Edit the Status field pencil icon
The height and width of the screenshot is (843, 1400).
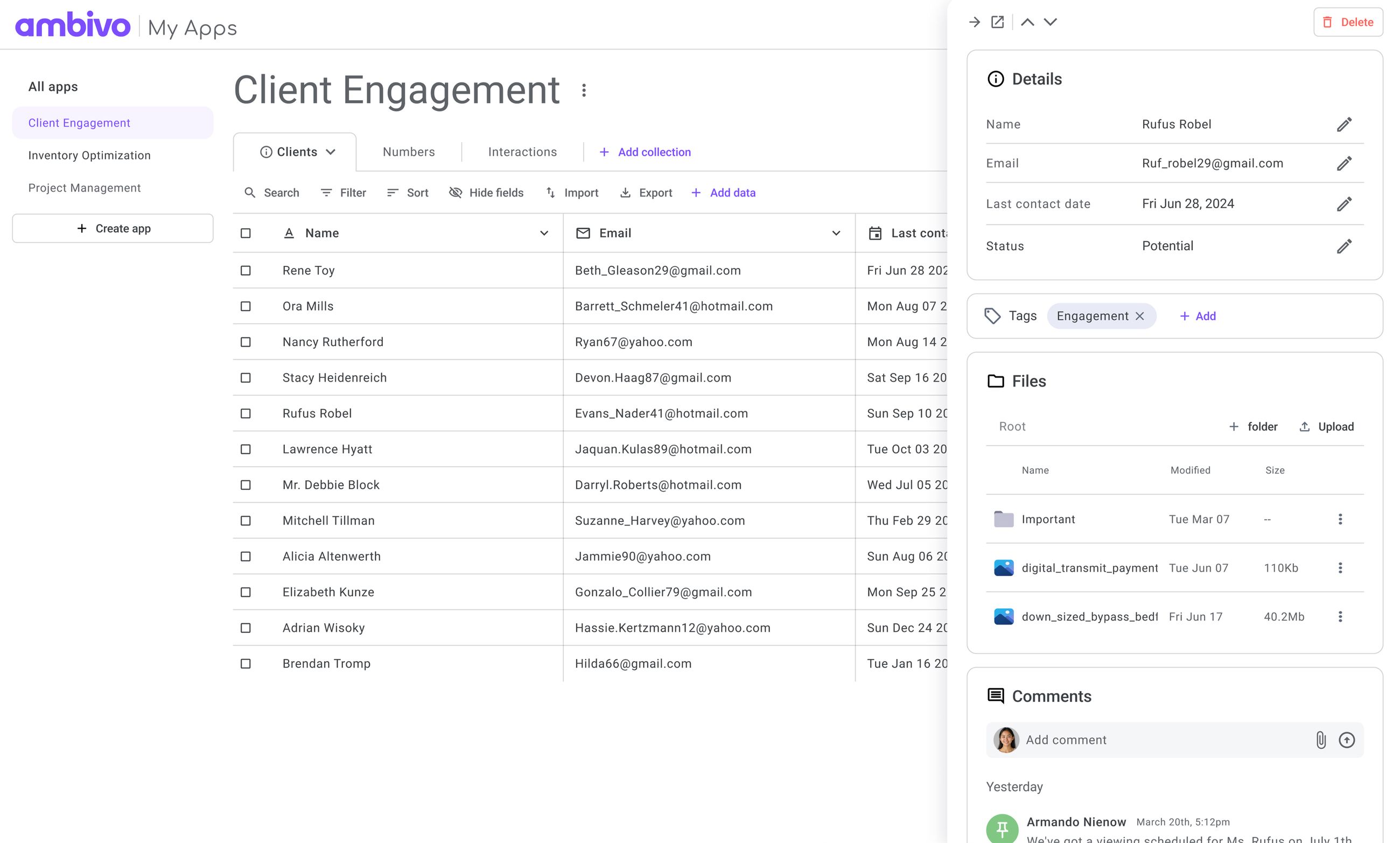pos(1345,245)
